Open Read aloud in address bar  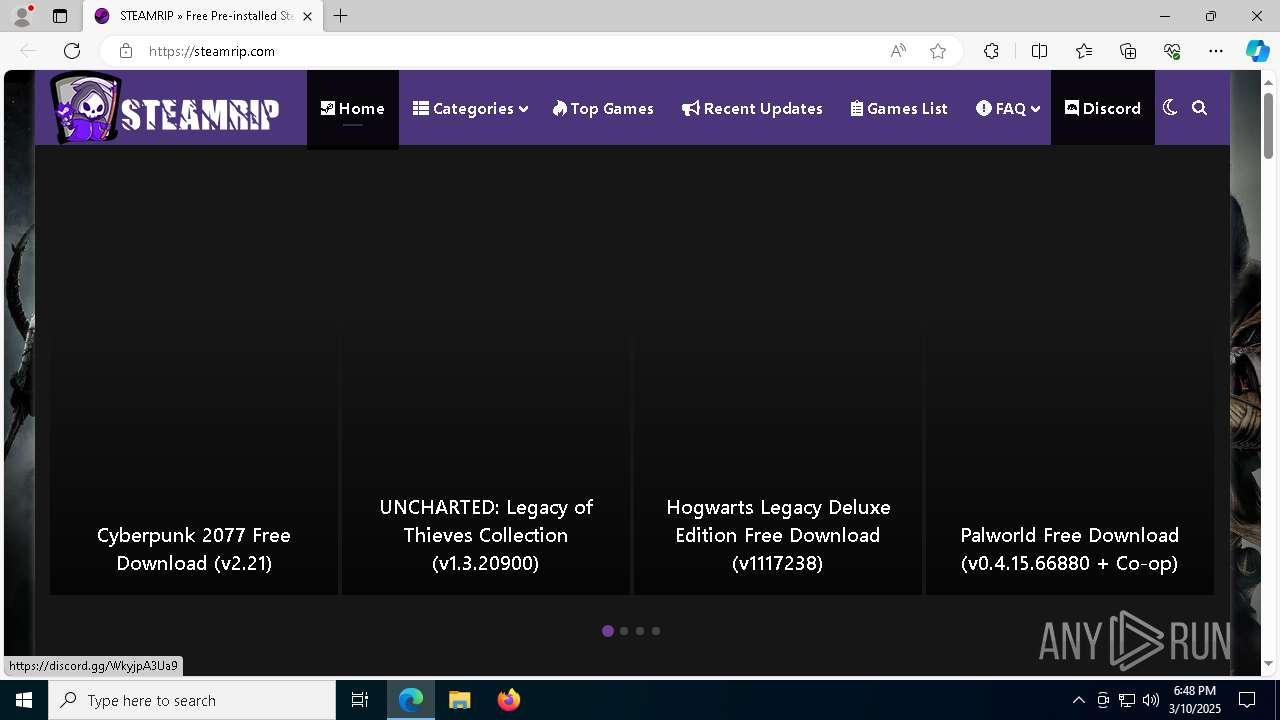click(x=898, y=51)
